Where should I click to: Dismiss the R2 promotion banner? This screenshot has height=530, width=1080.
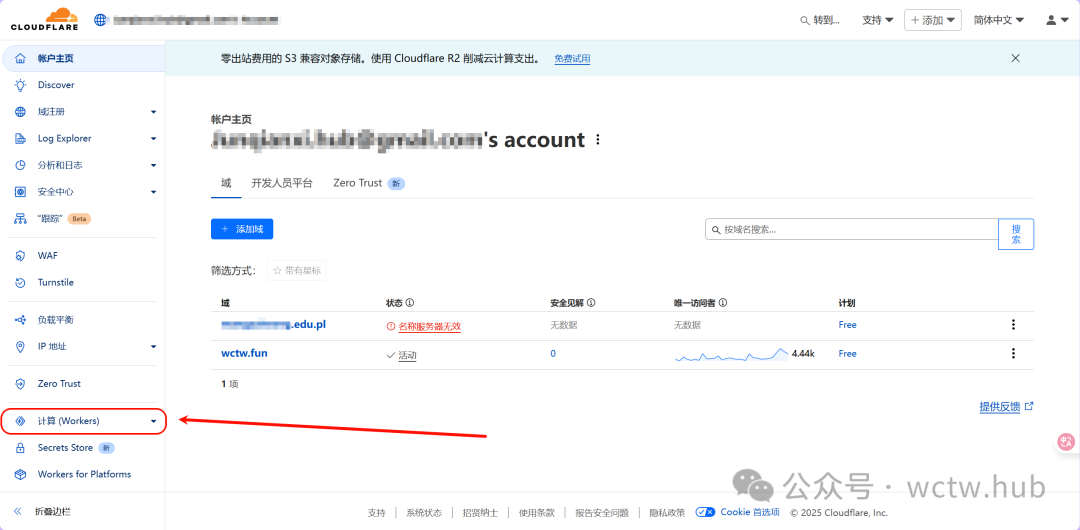(x=1015, y=58)
